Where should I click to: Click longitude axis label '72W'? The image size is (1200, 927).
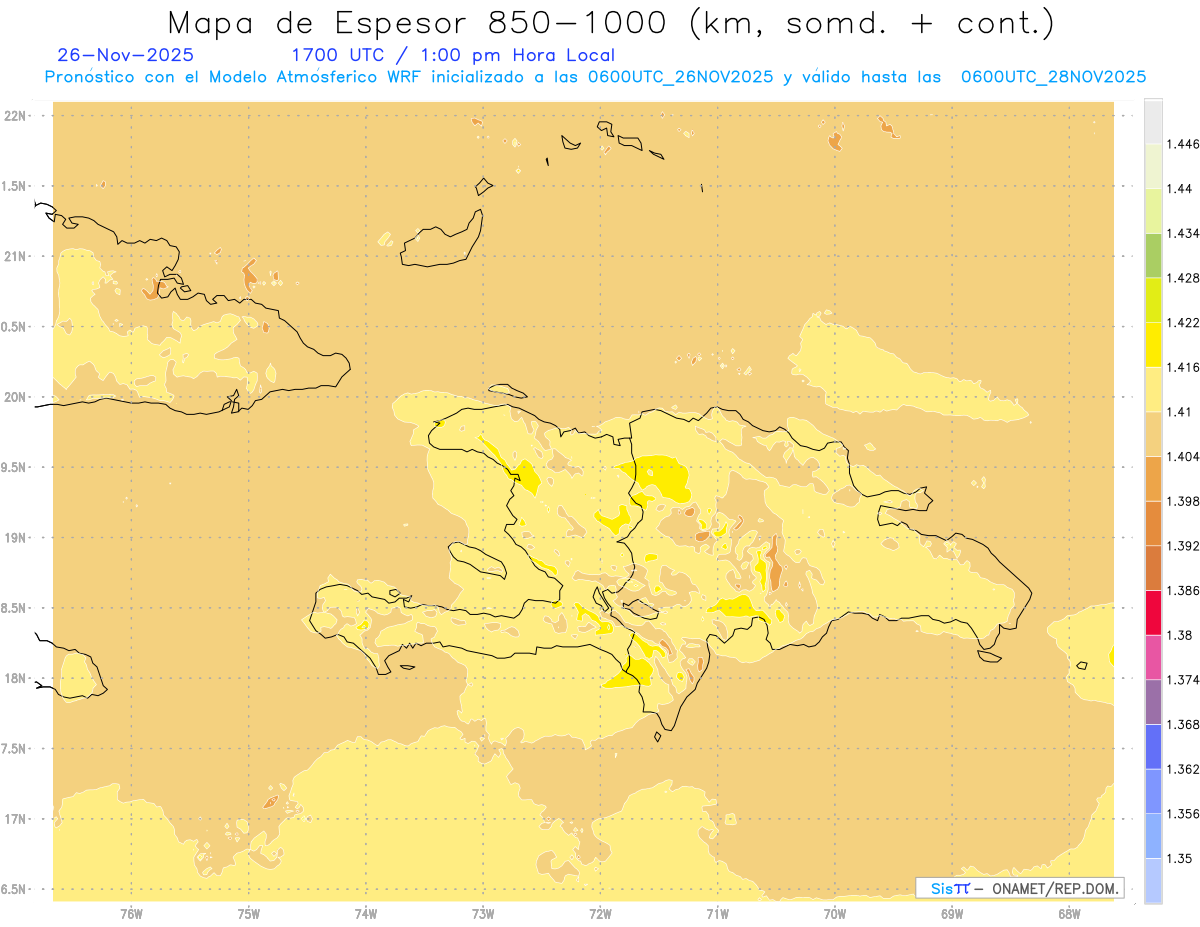pos(600,914)
